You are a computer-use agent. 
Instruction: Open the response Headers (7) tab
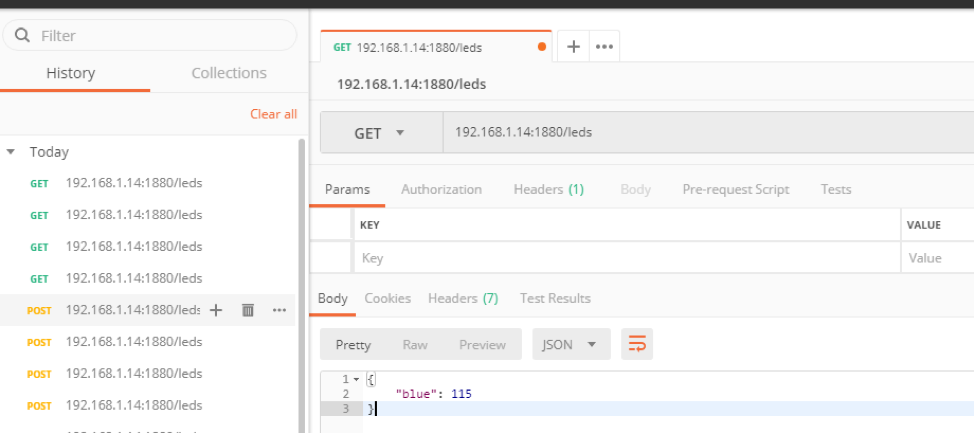click(x=462, y=298)
